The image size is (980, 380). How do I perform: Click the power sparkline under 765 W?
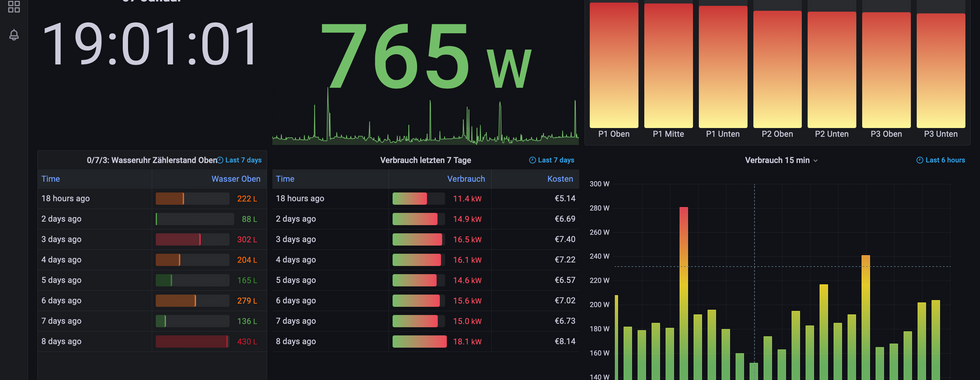tap(426, 116)
